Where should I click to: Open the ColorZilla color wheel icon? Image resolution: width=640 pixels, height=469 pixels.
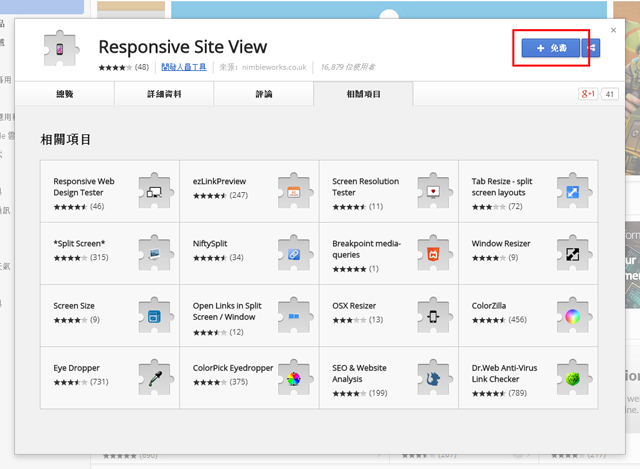574,316
